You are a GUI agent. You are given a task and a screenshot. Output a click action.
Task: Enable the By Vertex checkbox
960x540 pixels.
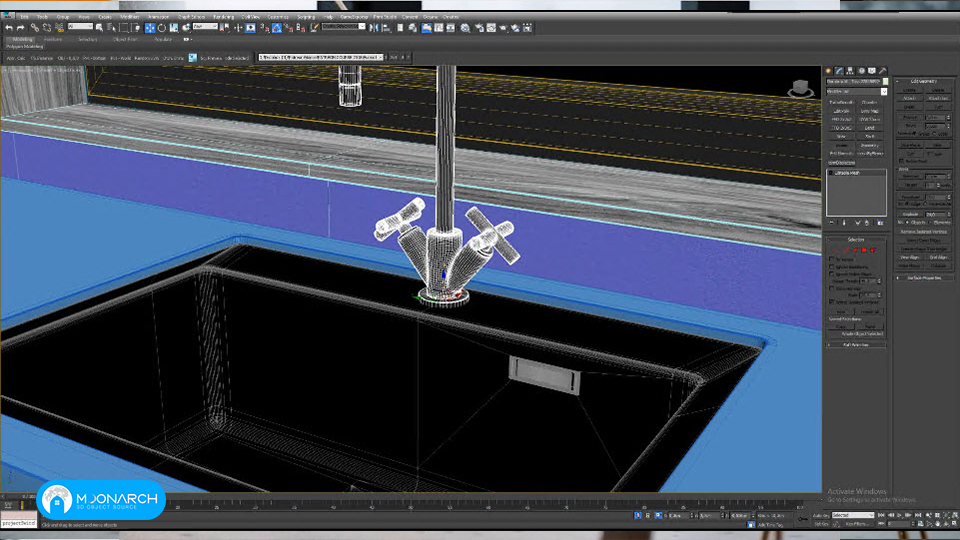point(831,260)
